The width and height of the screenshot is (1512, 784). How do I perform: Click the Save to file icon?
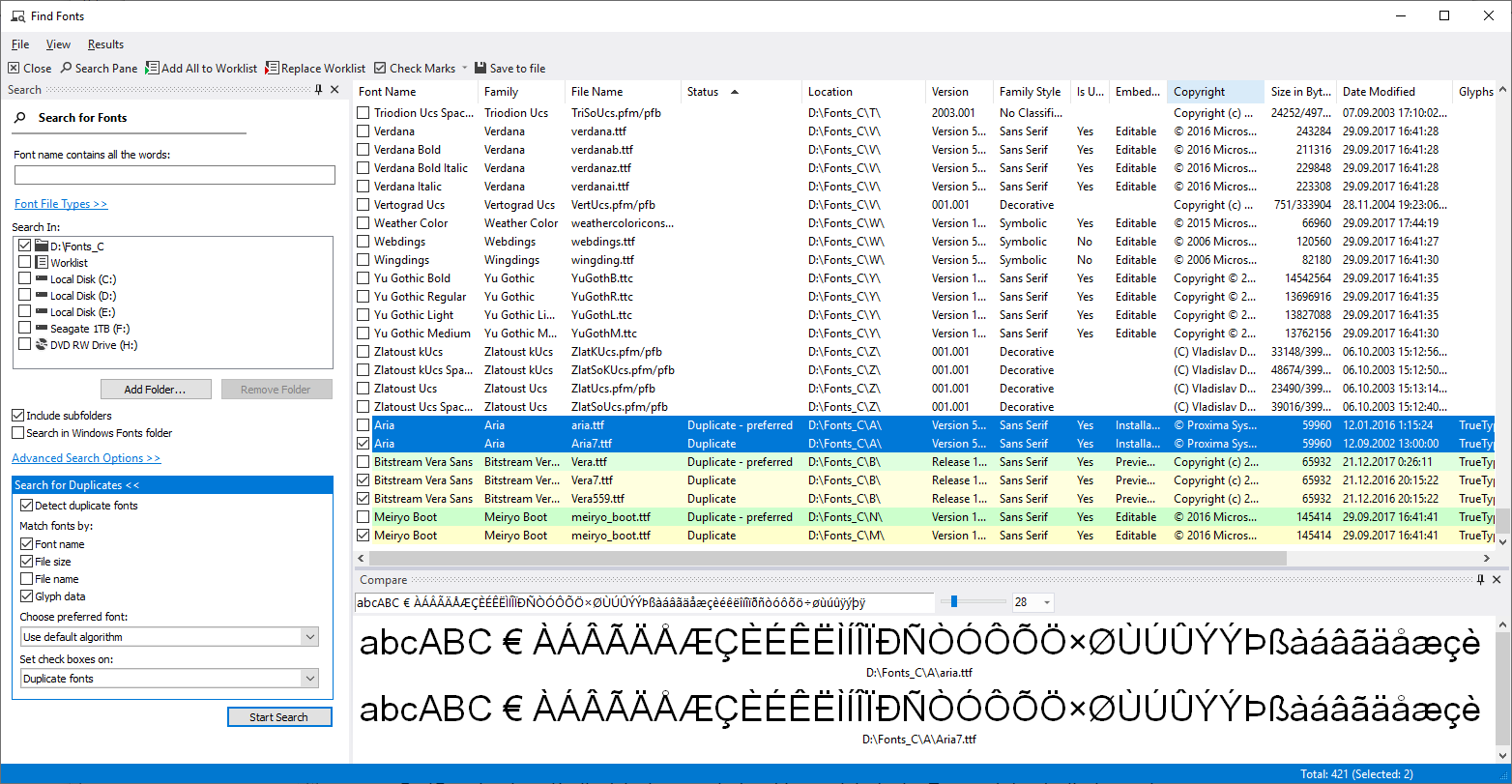tap(480, 69)
